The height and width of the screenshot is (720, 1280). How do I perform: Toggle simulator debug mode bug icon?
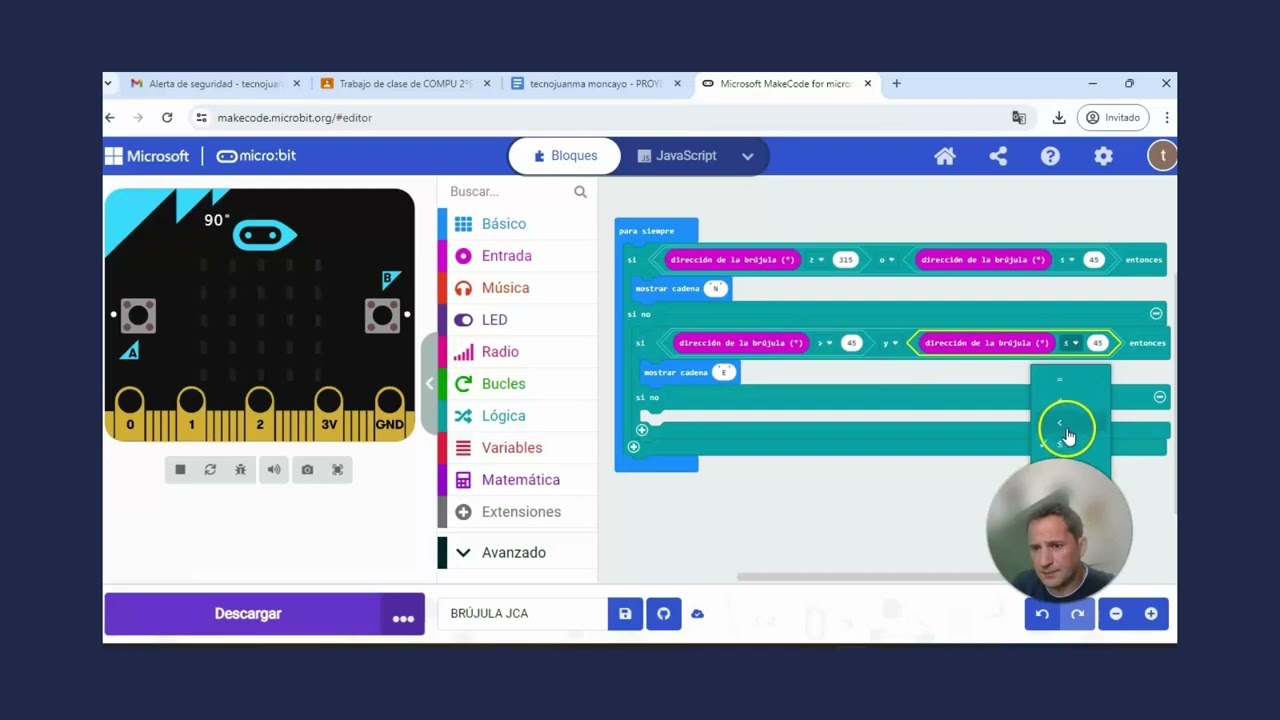[241, 470]
